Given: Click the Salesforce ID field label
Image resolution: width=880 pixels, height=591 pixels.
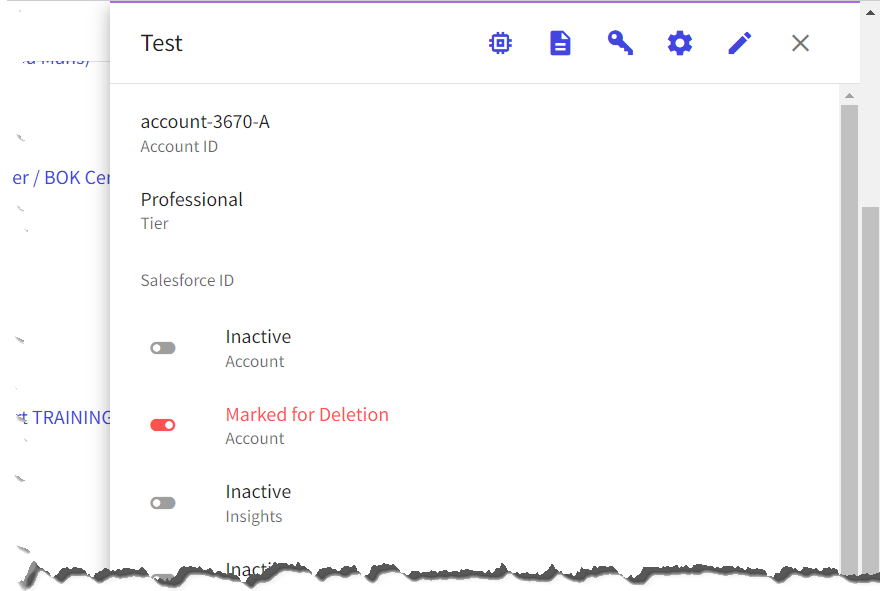Looking at the screenshot, I should (x=187, y=280).
